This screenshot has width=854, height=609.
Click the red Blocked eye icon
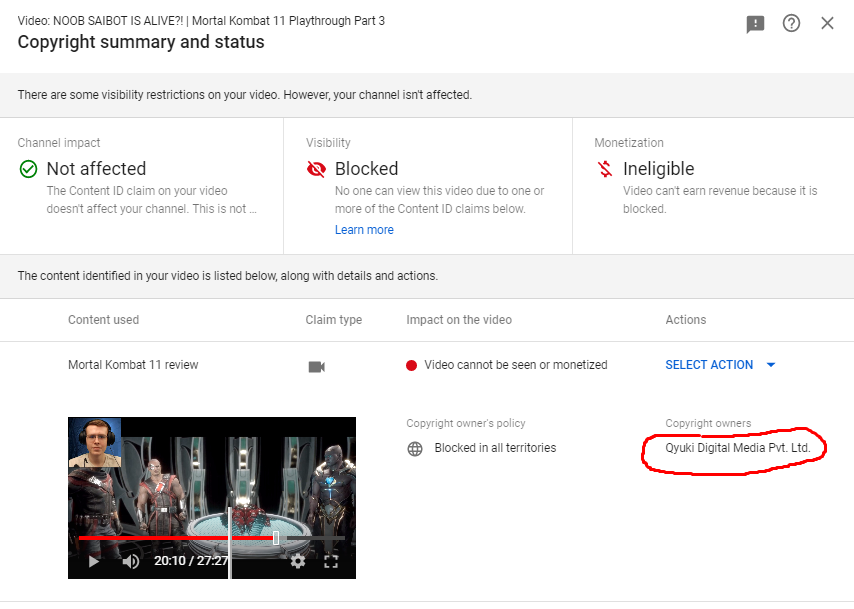[x=316, y=169]
